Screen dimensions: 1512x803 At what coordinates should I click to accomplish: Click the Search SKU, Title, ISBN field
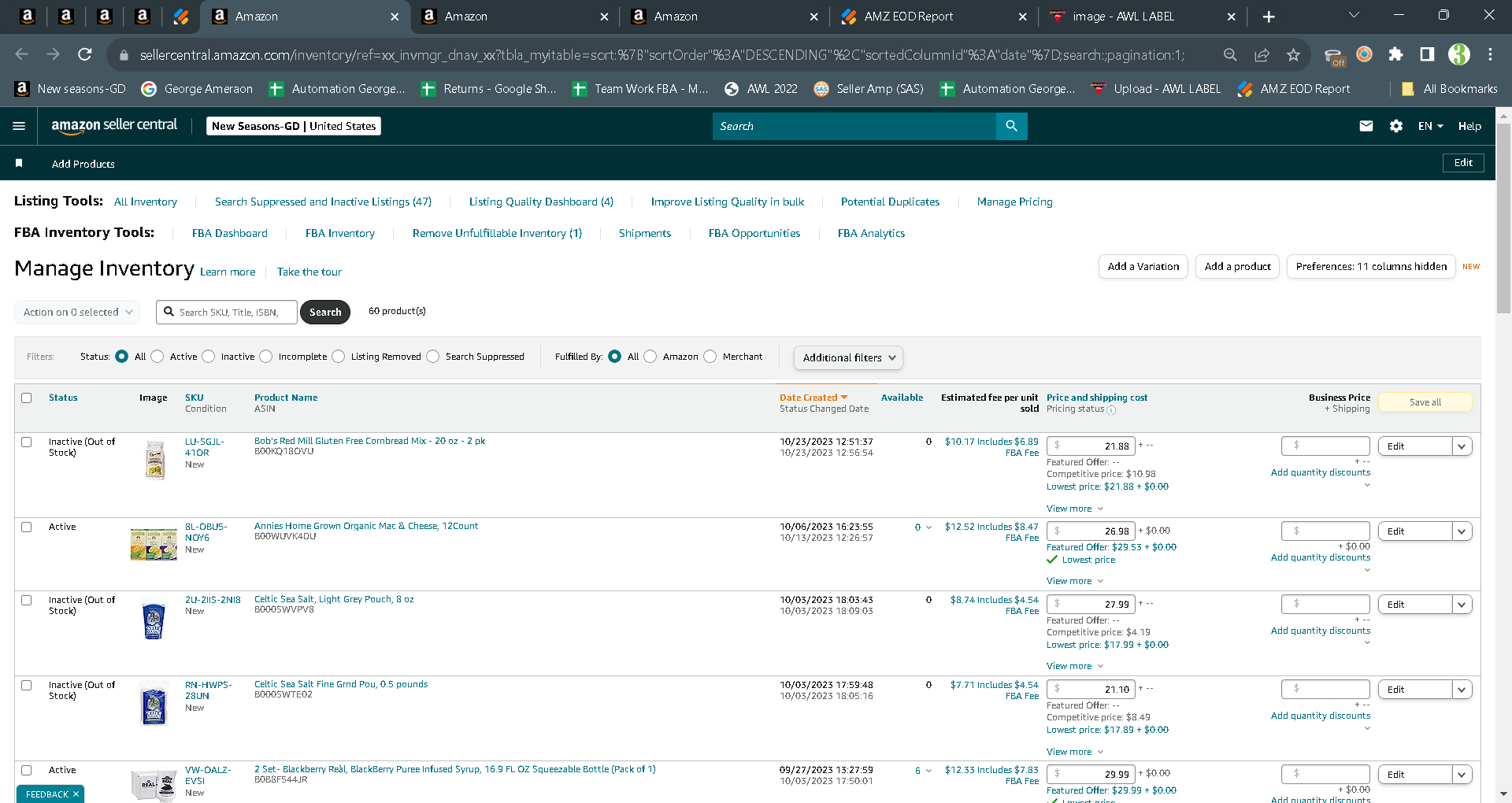[x=227, y=313]
